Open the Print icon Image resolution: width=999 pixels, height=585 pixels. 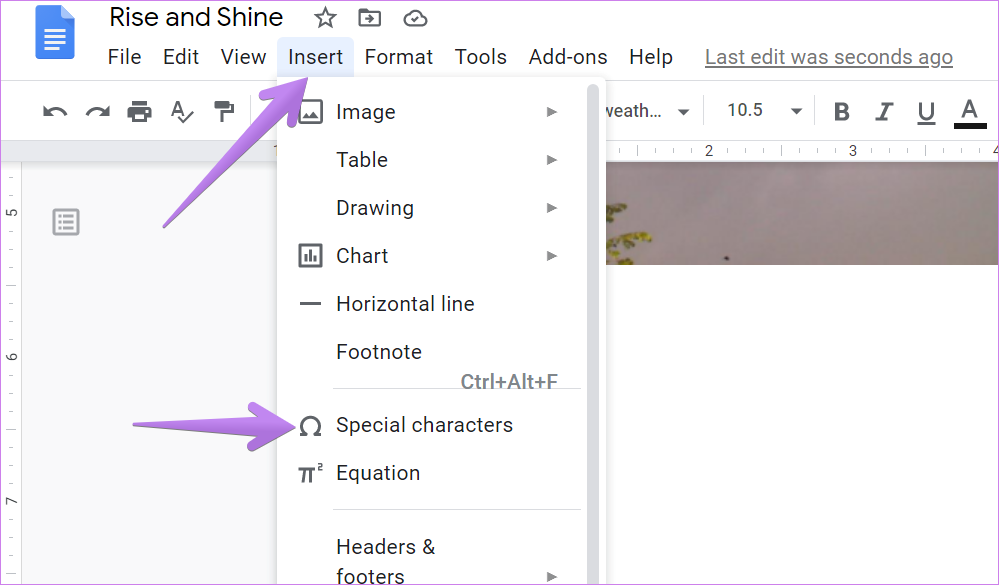pos(139,110)
